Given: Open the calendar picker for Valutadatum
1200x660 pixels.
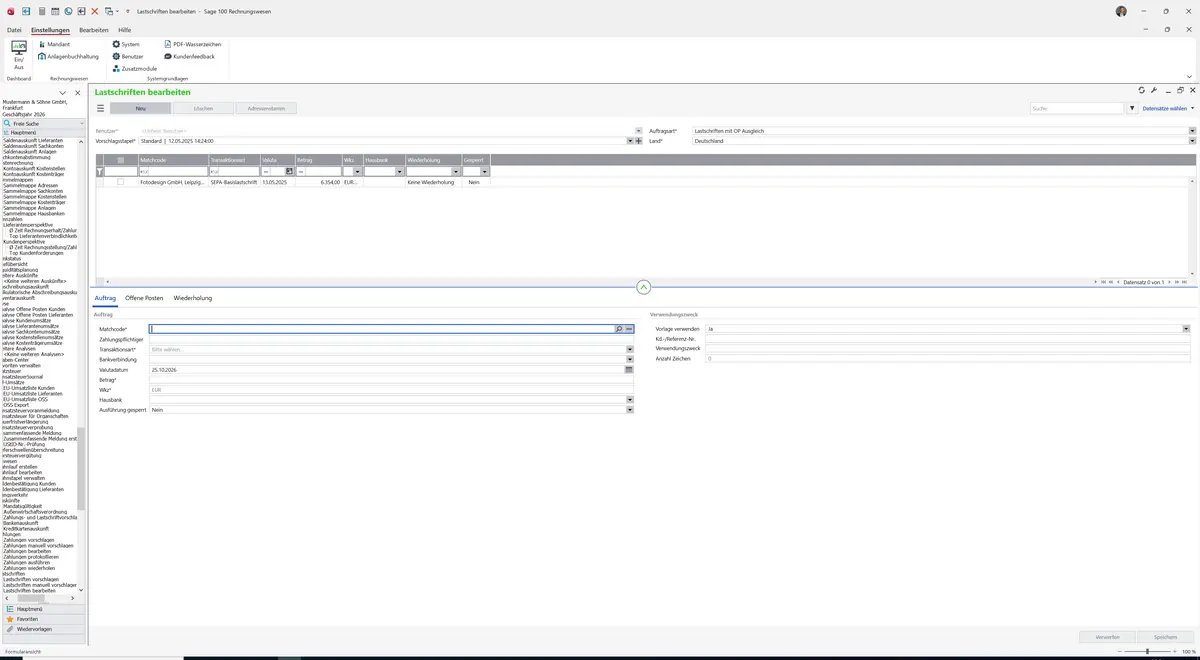Looking at the screenshot, I should [629, 369].
